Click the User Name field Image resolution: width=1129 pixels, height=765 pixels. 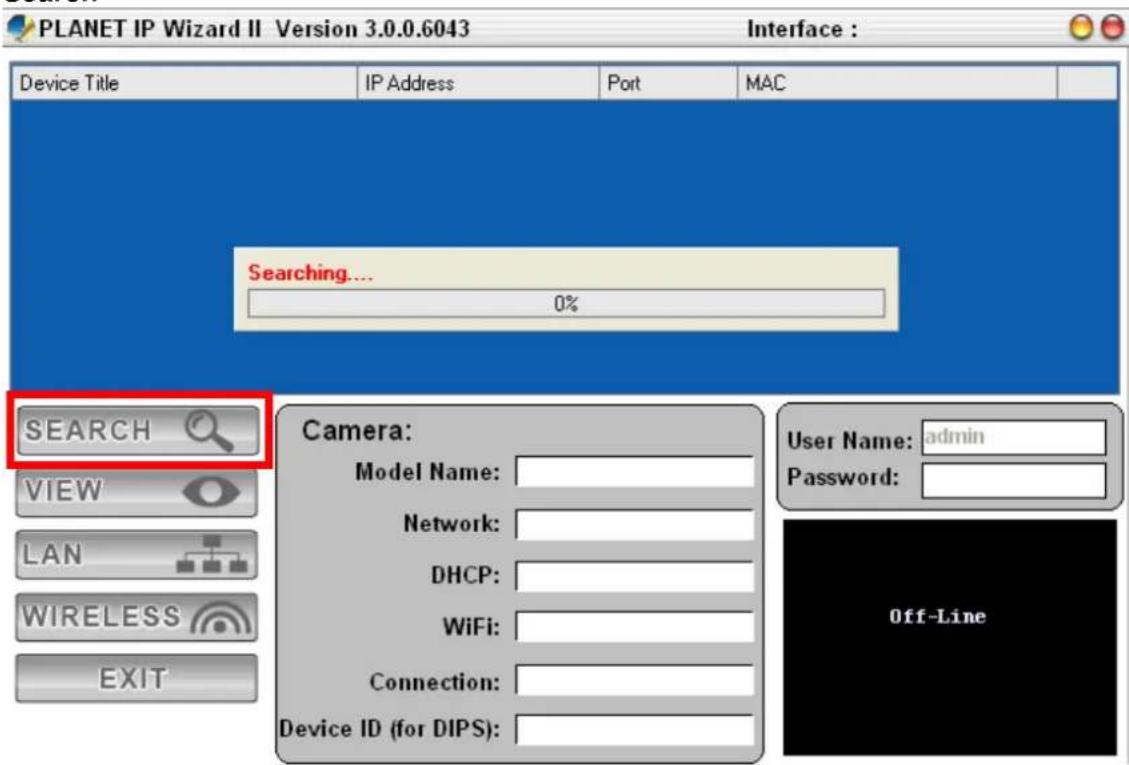(1014, 437)
